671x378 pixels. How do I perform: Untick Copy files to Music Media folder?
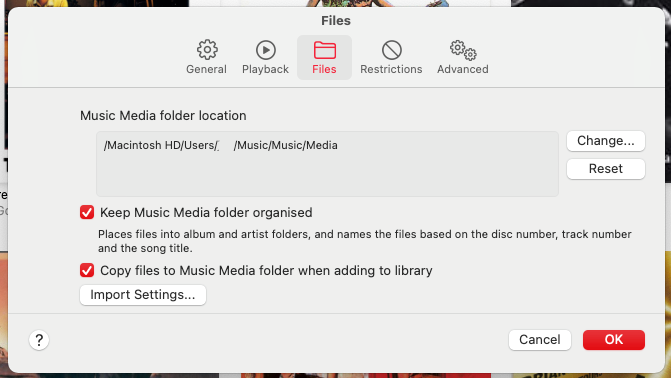pos(87,271)
